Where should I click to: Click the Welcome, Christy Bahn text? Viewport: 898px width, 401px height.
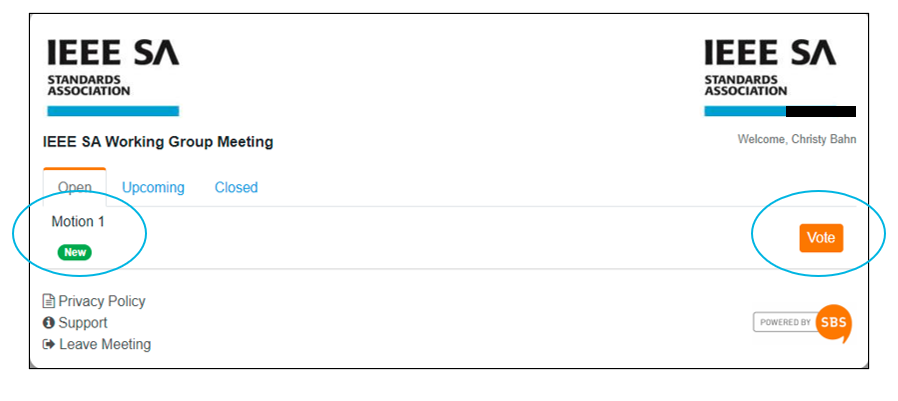[x=797, y=139]
